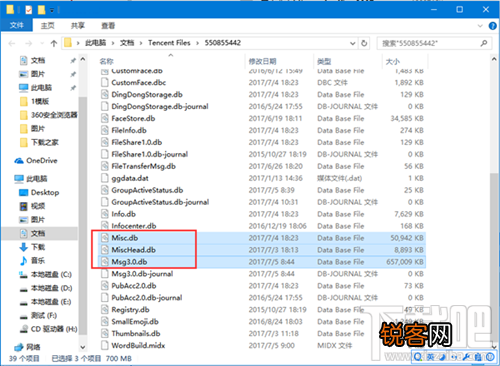The image size is (500, 366).
Task: Select 音乐 in the navigation pane
Action: (38, 261)
